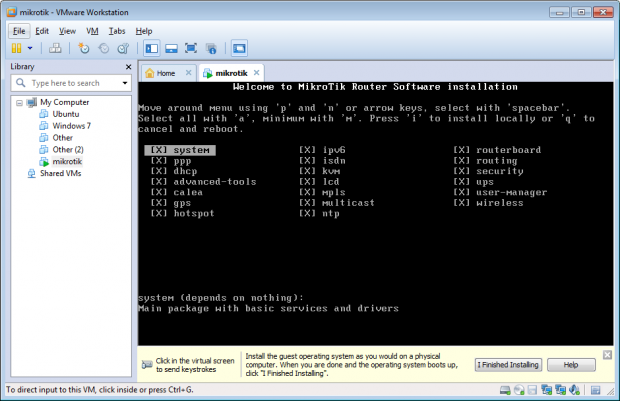Screen dimensions: 620x401
Task: Click the Help button in the hint bar
Action: (571, 365)
